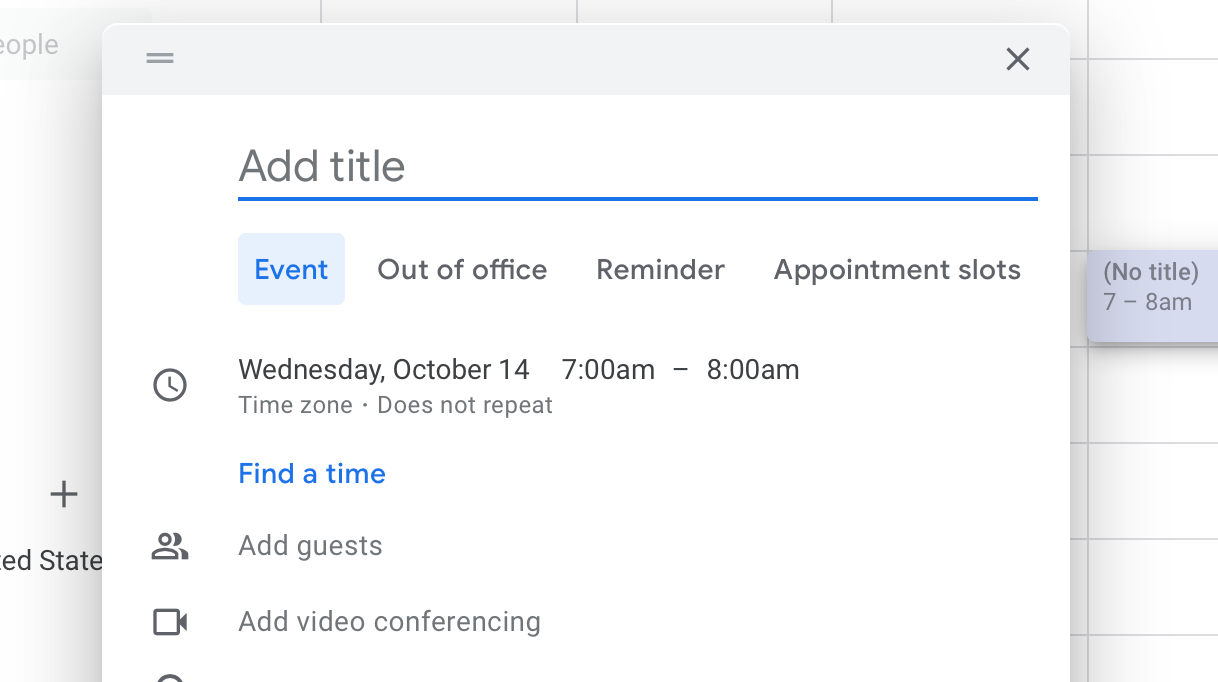This screenshot has height=682, width=1218.
Task: Open the Wednesday, October 14 date picker
Action: click(384, 370)
